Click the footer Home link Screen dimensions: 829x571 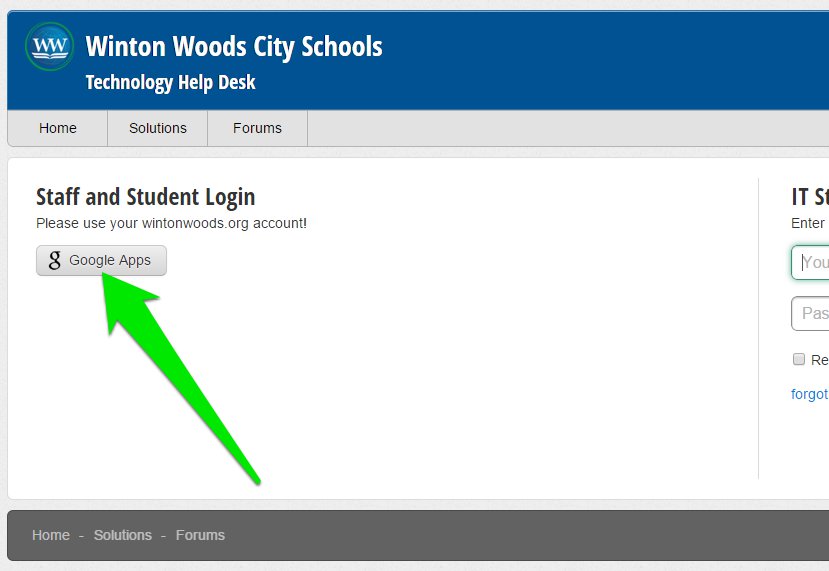[51, 535]
